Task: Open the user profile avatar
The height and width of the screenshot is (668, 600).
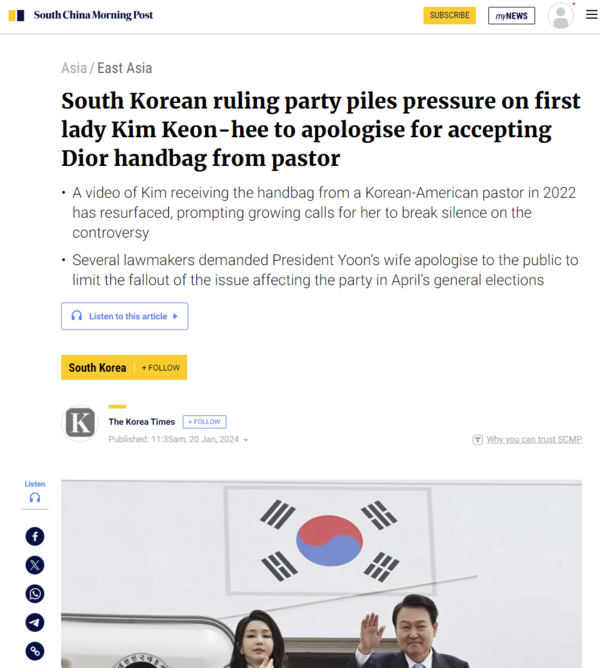Action: pos(560,16)
